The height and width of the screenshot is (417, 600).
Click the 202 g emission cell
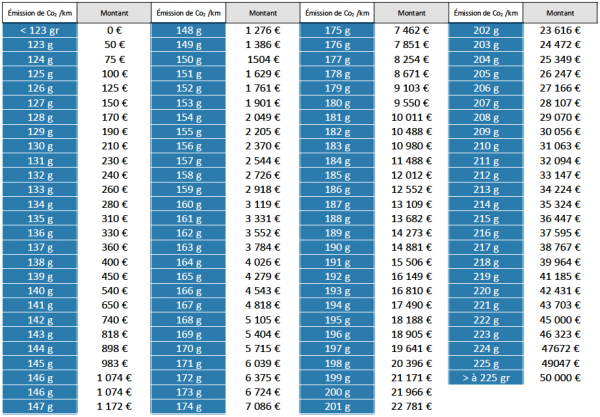coord(485,30)
